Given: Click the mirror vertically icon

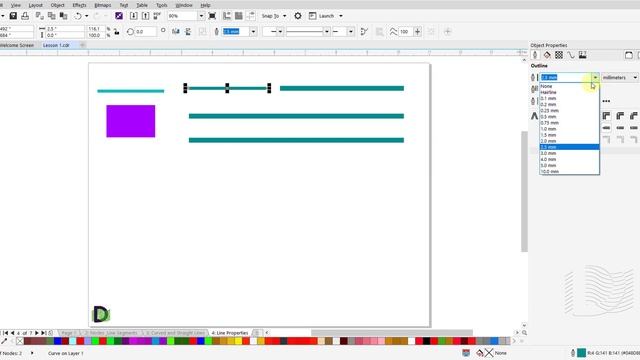Looking at the screenshot, I should [188, 31].
